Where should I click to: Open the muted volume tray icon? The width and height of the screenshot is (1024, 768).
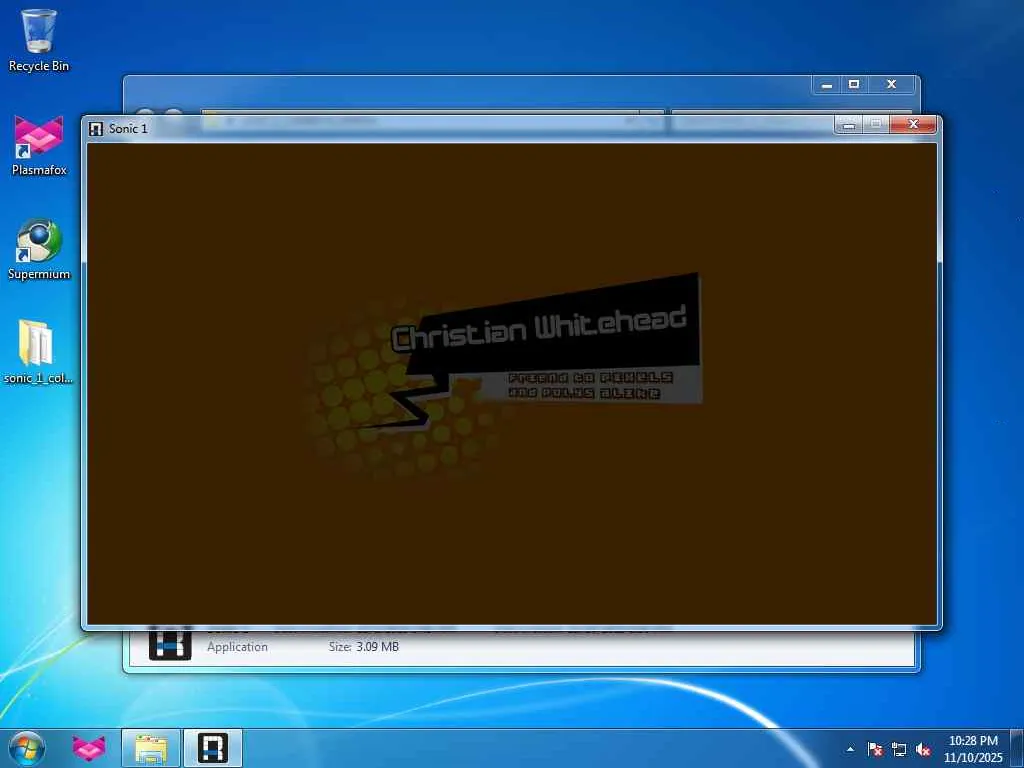[923, 749]
